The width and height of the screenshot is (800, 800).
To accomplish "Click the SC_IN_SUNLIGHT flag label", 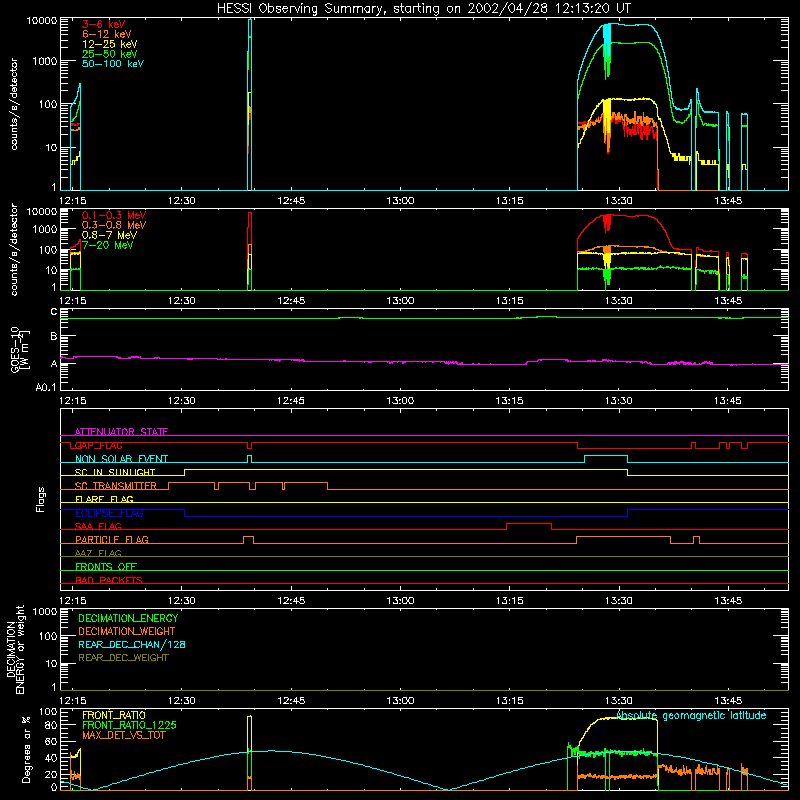I will pos(115,472).
